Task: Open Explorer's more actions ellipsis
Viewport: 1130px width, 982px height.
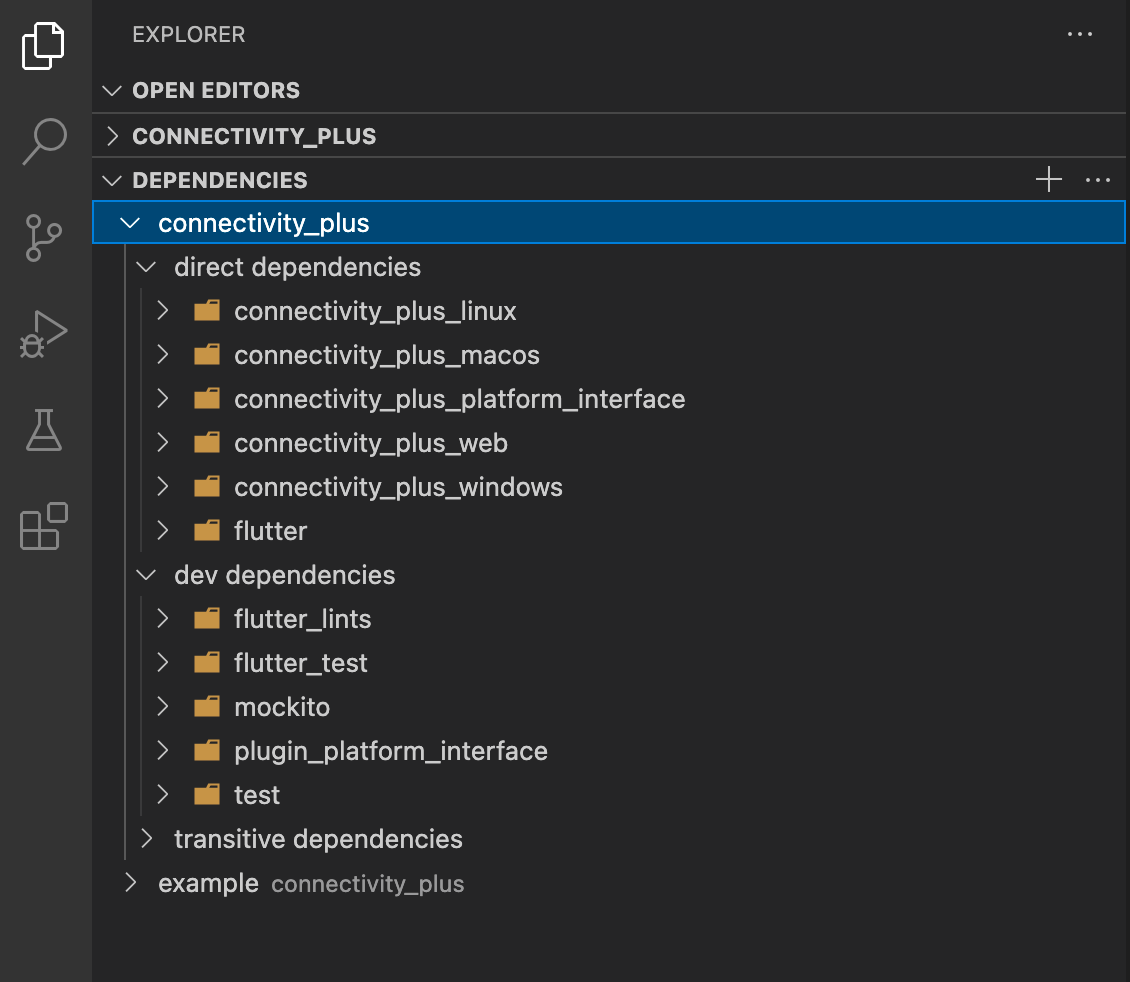Action: pos(1080,34)
